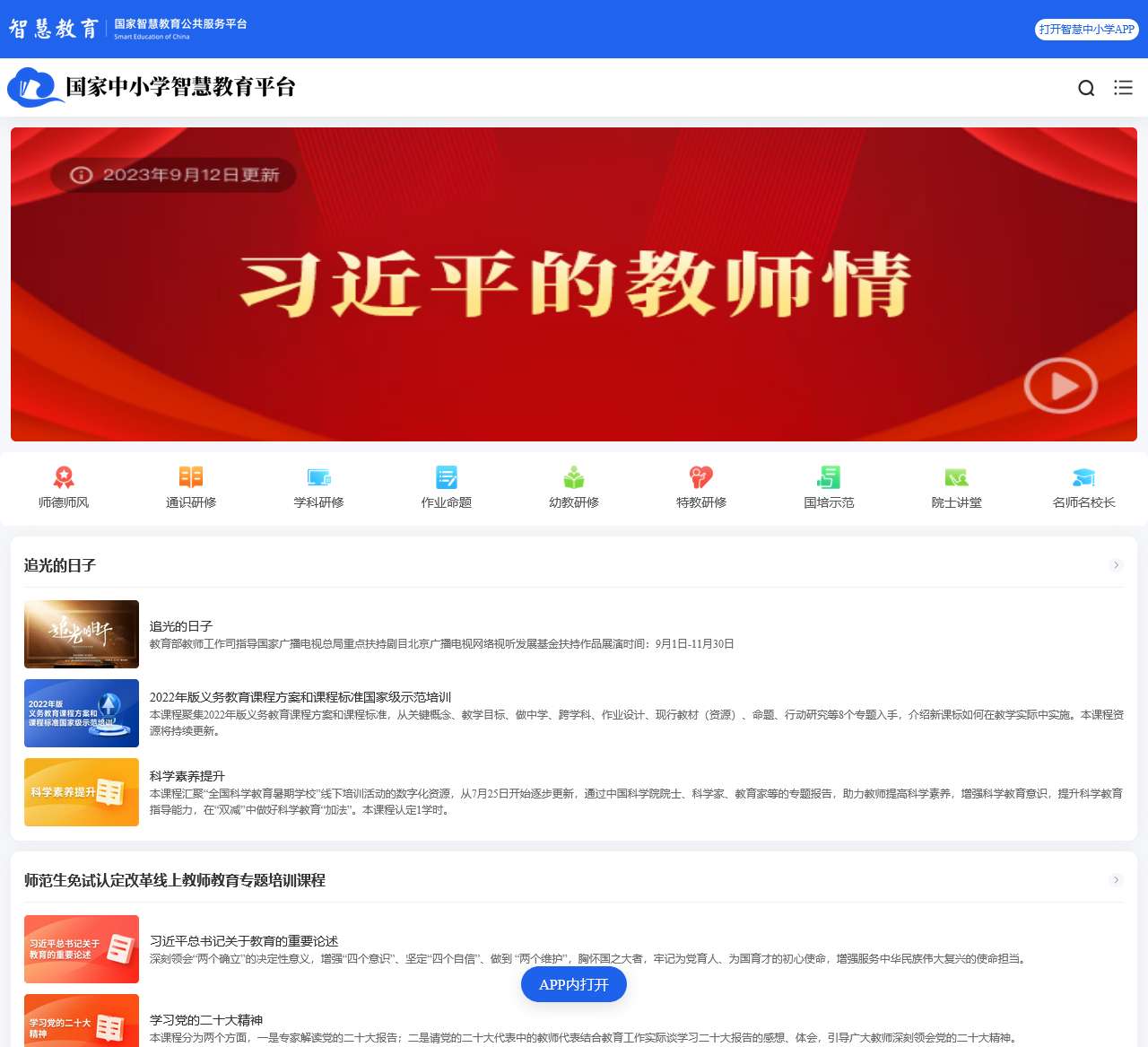Select the 幼教研修 category label
The image size is (1148, 1047).
coord(574,502)
